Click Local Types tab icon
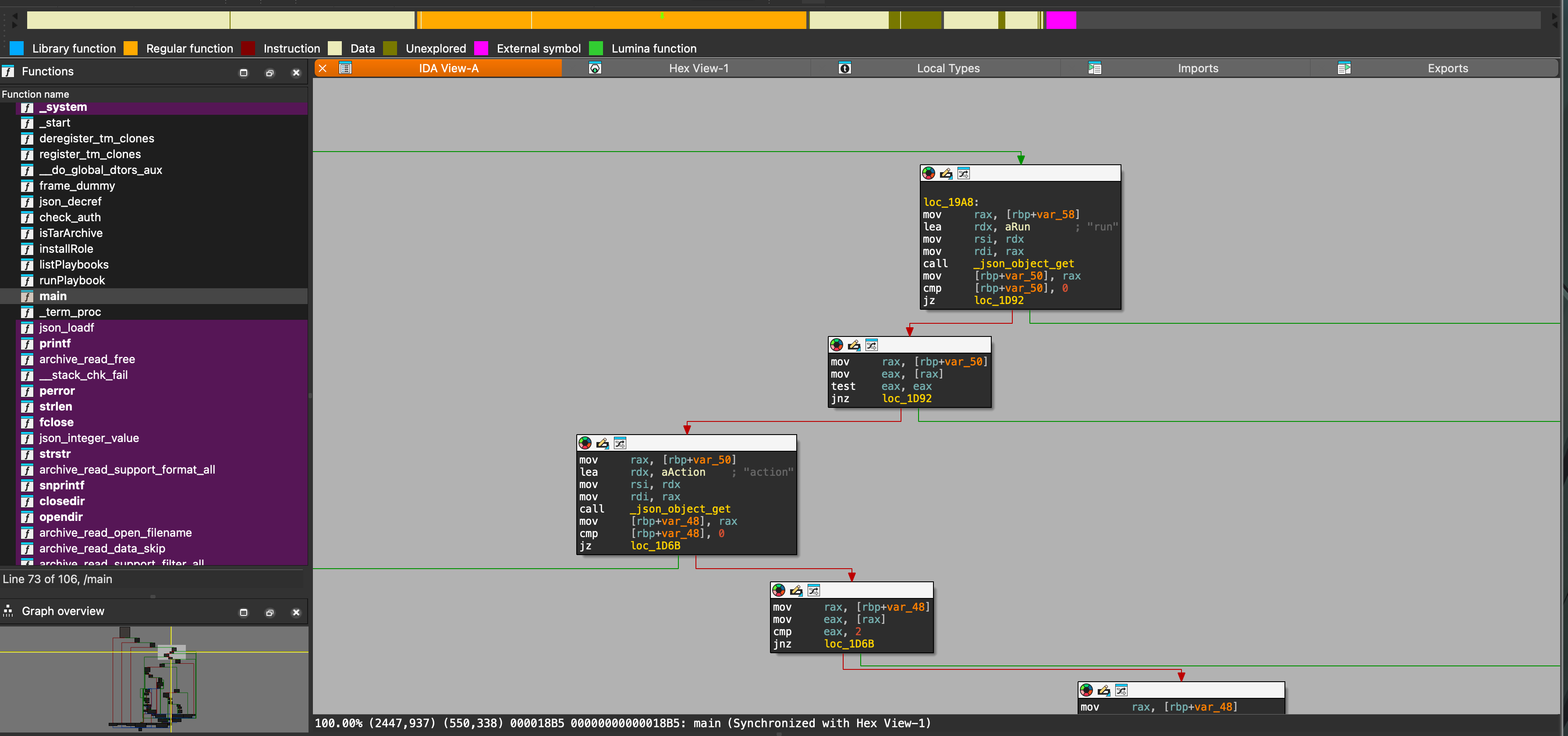This screenshot has width=1568, height=736. pos(845,68)
